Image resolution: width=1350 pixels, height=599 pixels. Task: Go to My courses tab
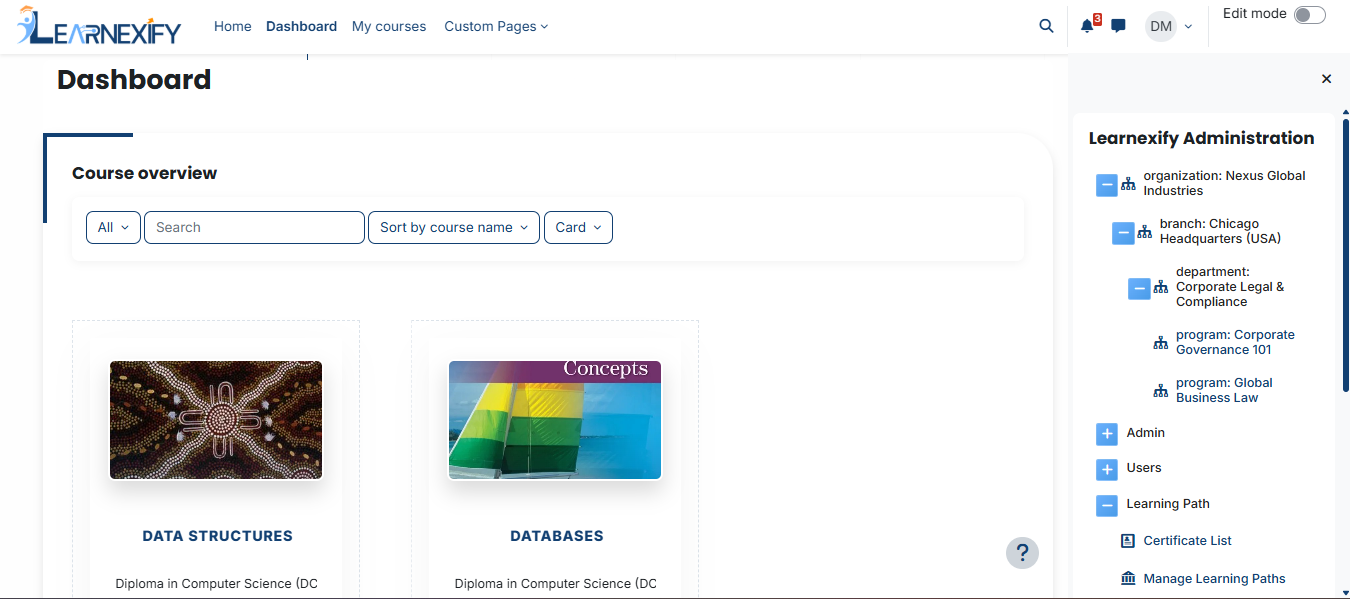[389, 27]
